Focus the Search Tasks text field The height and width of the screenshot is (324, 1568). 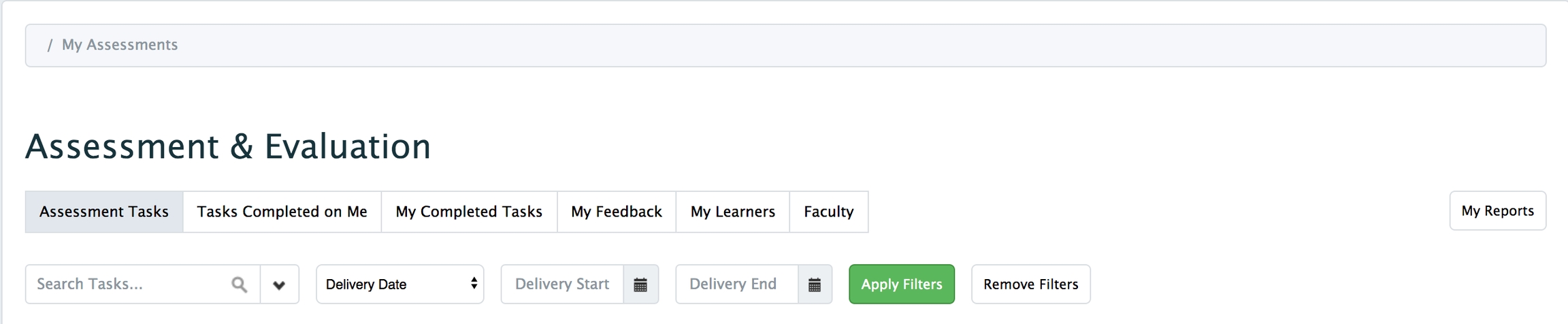[x=129, y=284]
